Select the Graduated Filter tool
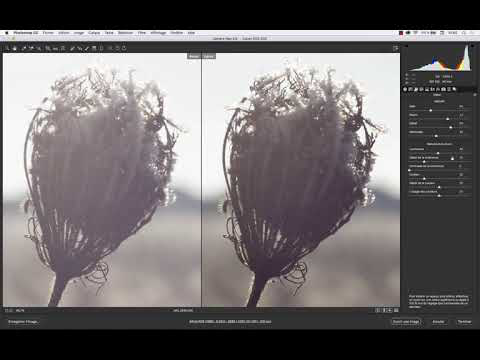The width and height of the screenshot is (480, 360). tap(94, 48)
